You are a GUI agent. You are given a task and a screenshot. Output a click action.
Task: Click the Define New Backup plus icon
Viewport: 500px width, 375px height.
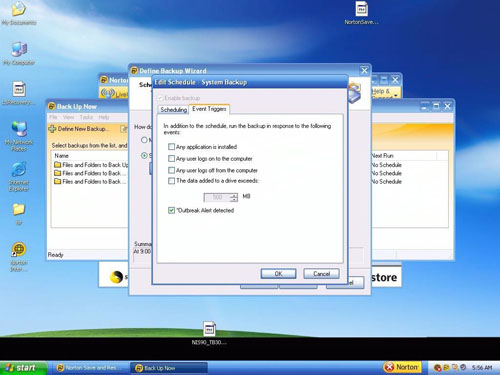[52, 129]
